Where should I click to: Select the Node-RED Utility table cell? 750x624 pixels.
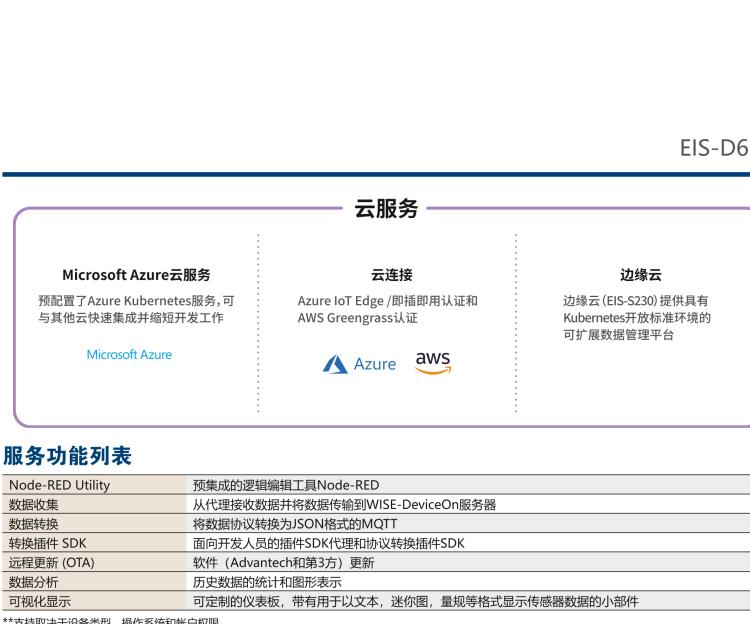(59, 485)
